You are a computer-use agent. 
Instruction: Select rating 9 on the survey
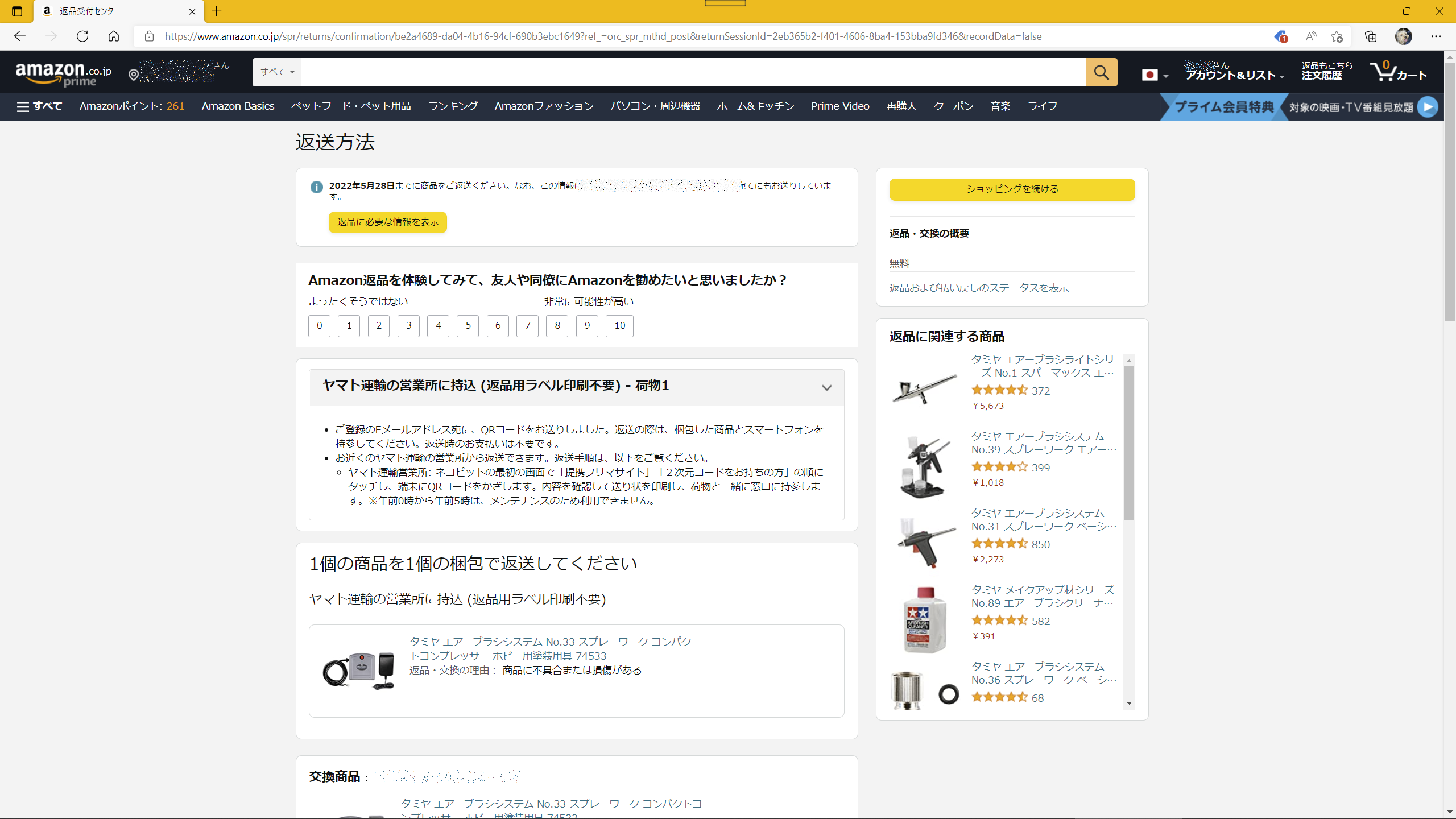point(587,326)
